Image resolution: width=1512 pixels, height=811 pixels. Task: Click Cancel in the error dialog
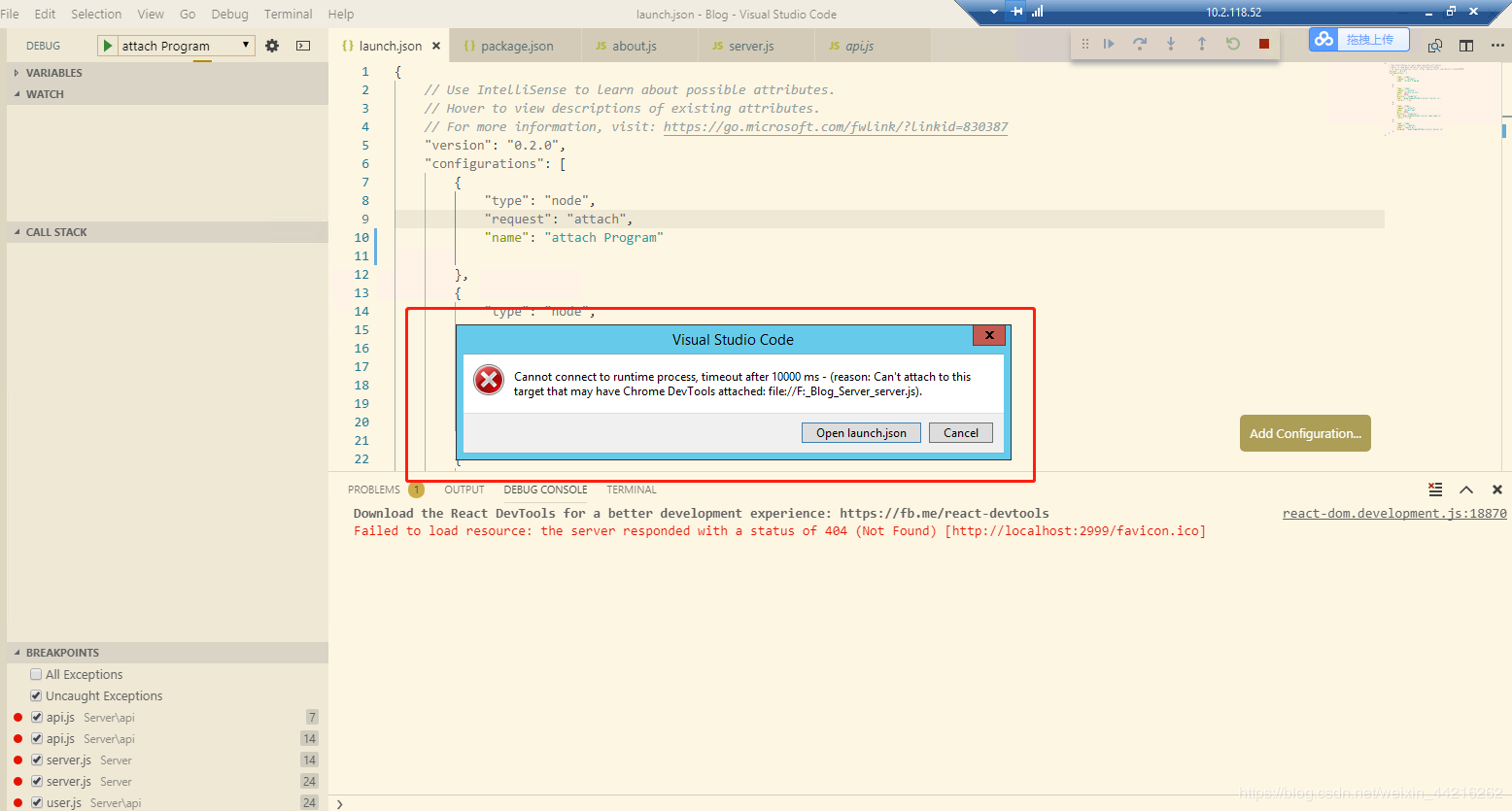coord(961,433)
